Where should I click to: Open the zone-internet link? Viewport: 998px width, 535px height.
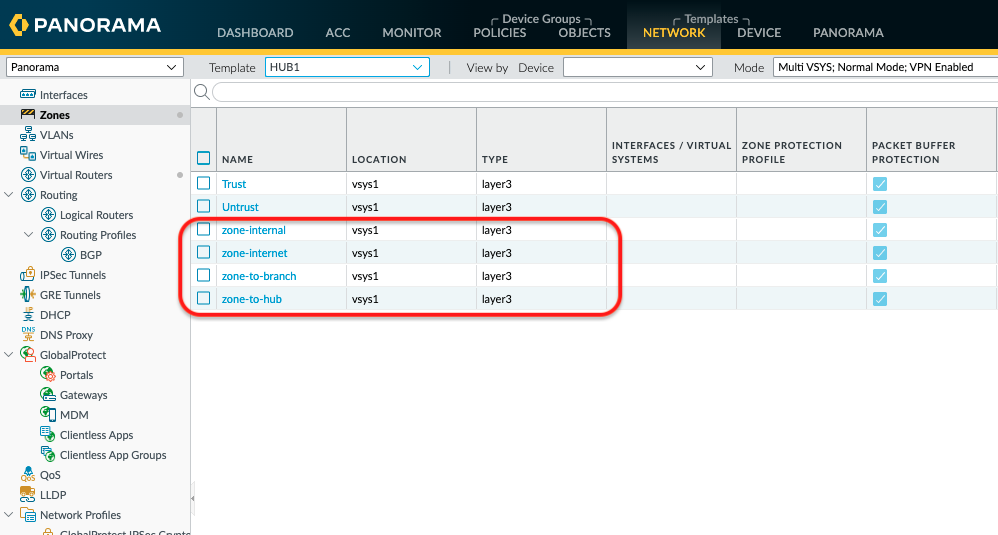pyautogui.click(x=255, y=253)
